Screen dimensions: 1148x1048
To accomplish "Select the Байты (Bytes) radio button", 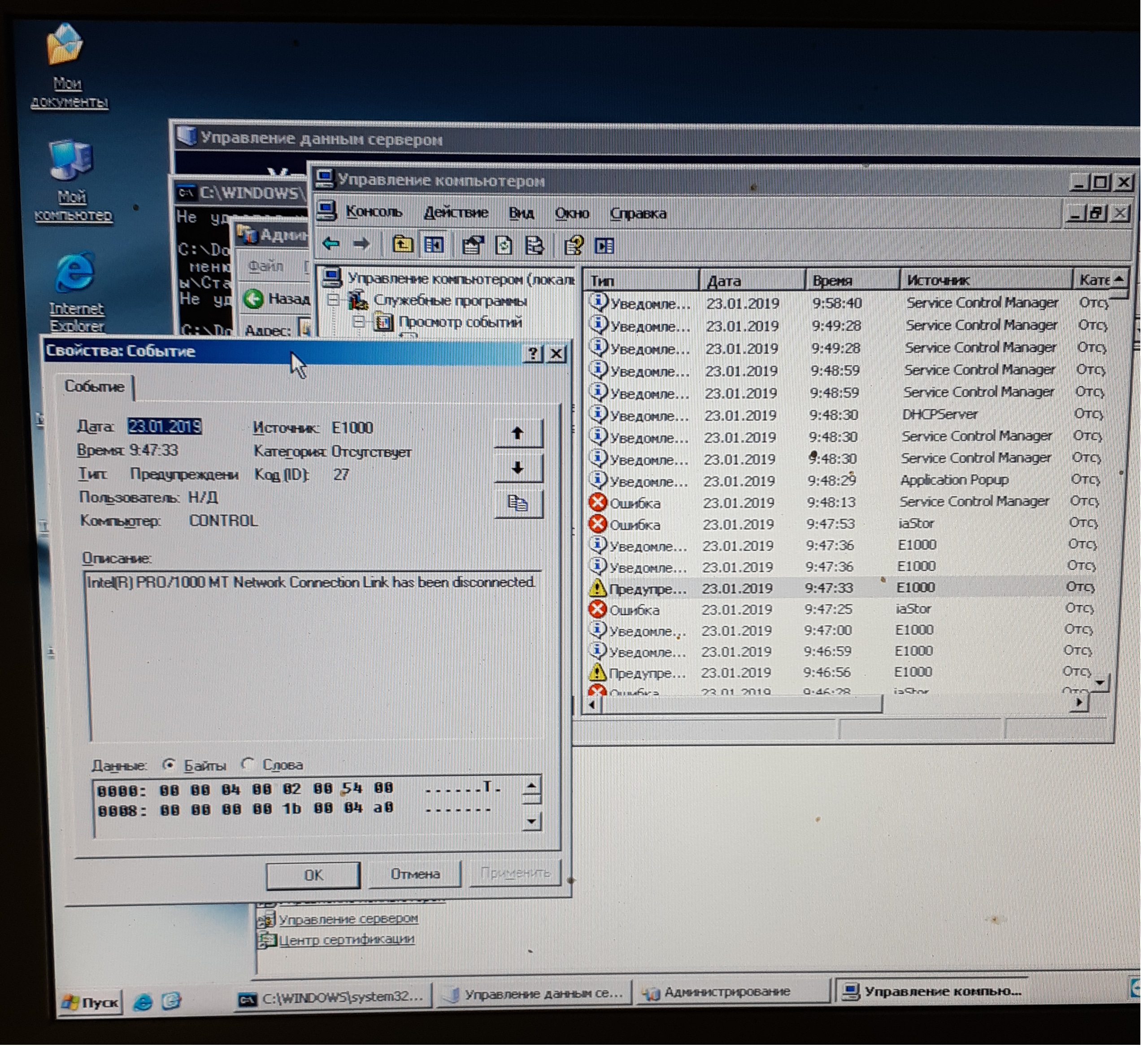I will pyautogui.click(x=169, y=764).
